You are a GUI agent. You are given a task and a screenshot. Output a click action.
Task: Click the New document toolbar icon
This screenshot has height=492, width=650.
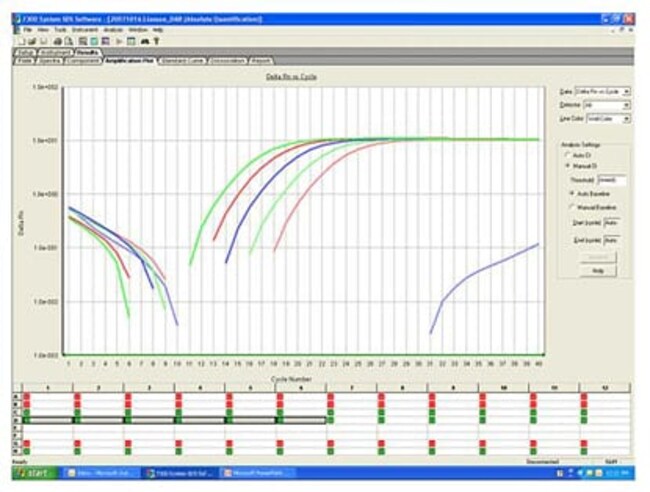pyautogui.click(x=22, y=41)
